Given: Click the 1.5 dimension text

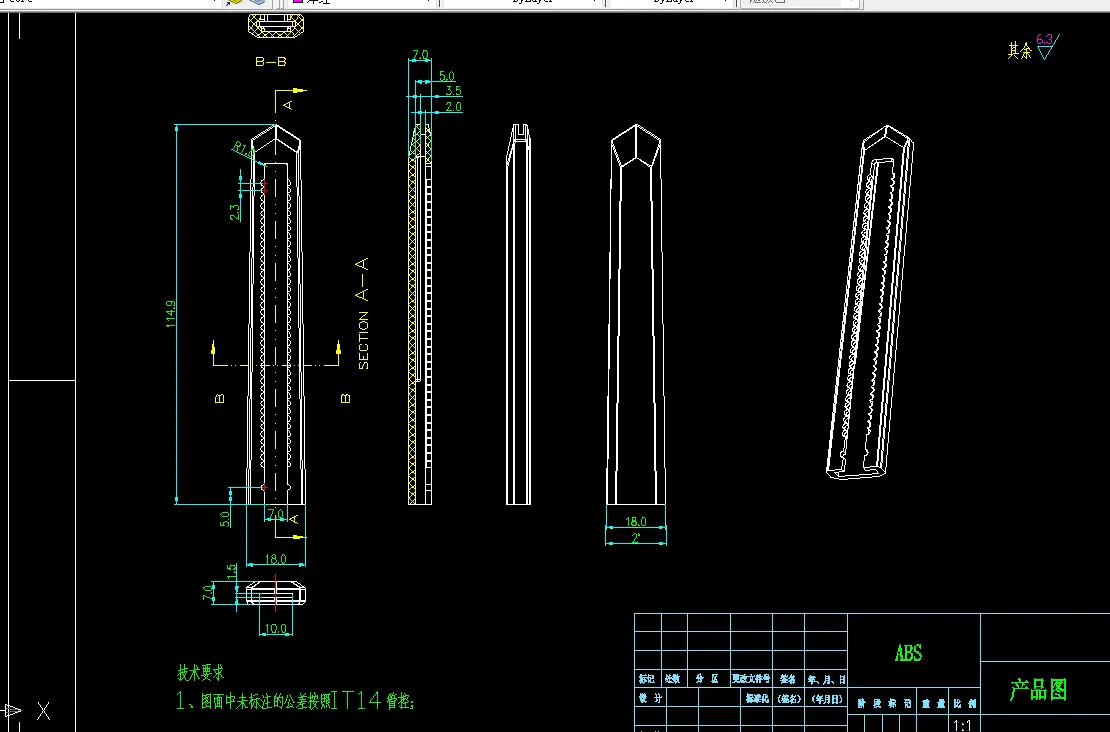Looking at the screenshot, I should pyautogui.click(x=232, y=571).
